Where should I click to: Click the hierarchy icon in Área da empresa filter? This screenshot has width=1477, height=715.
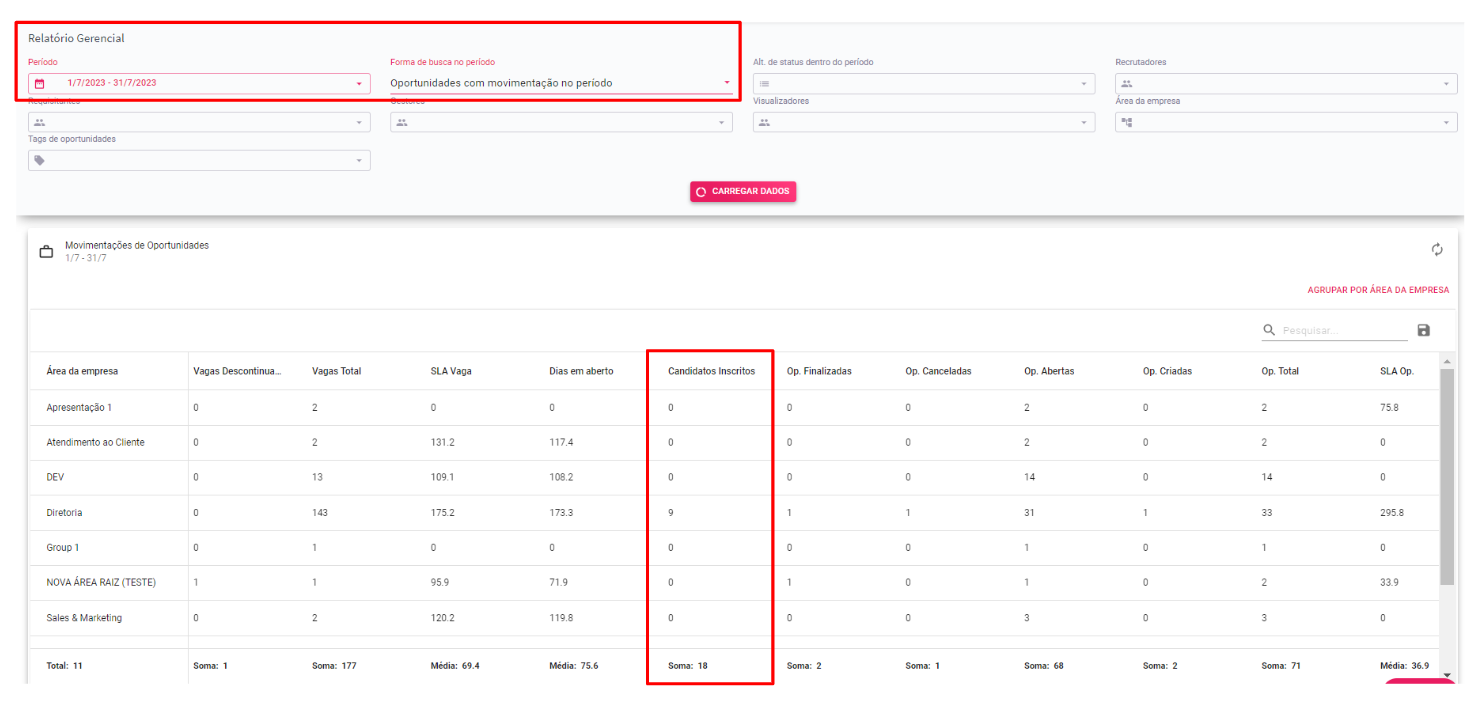[1127, 122]
